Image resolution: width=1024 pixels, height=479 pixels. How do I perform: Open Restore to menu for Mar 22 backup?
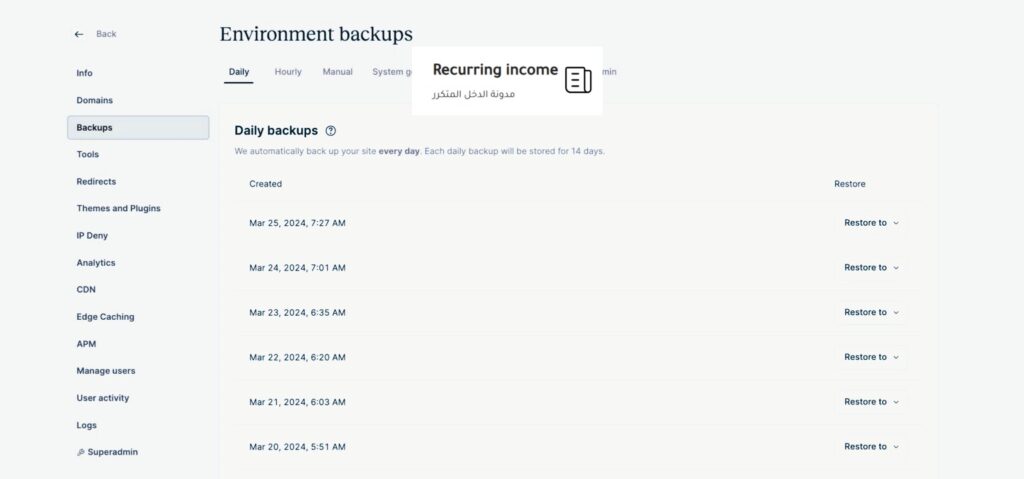[871, 357]
